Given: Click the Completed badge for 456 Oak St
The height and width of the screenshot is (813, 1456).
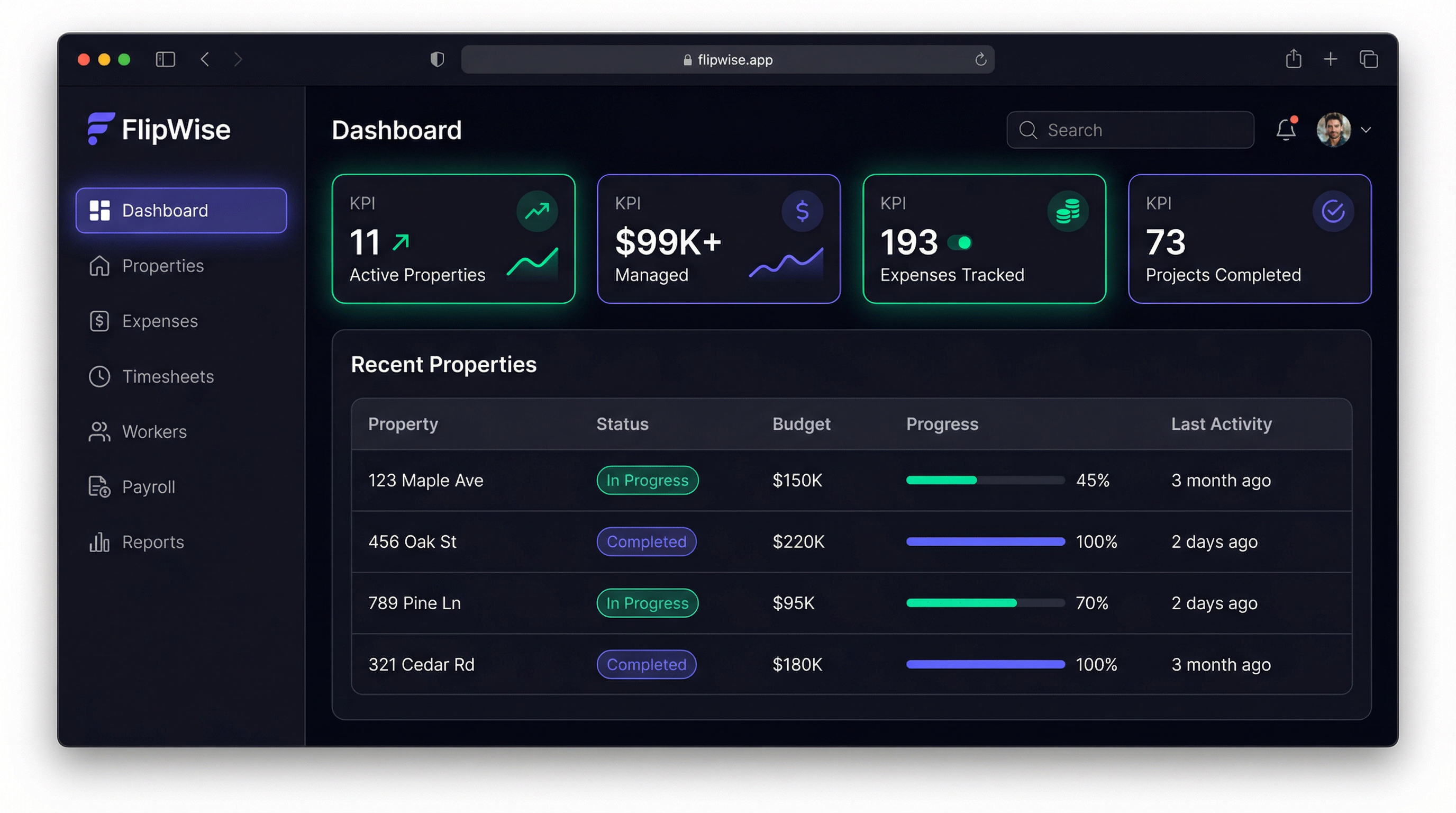Looking at the screenshot, I should [x=646, y=541].
